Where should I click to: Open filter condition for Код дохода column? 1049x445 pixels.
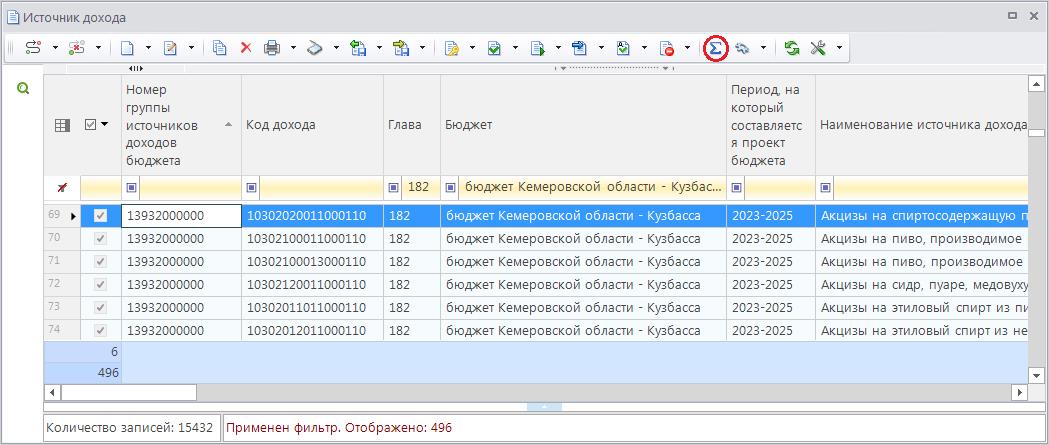click(x=252, y=188)
